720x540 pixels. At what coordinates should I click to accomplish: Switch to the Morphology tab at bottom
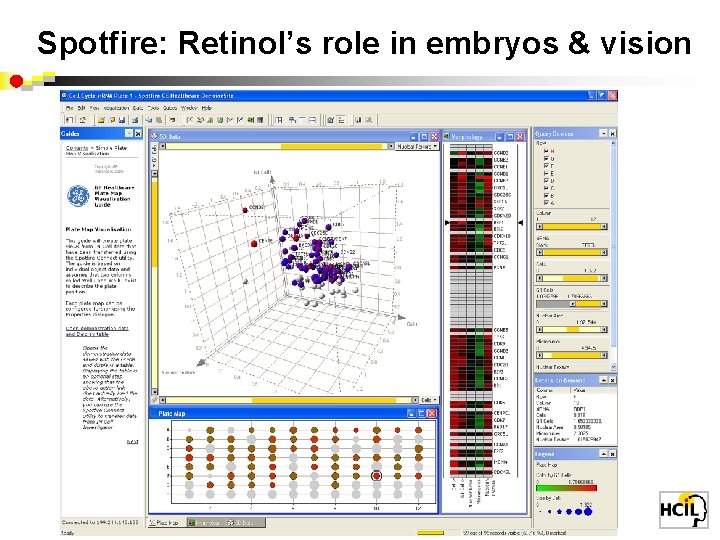tap(205, 523)
